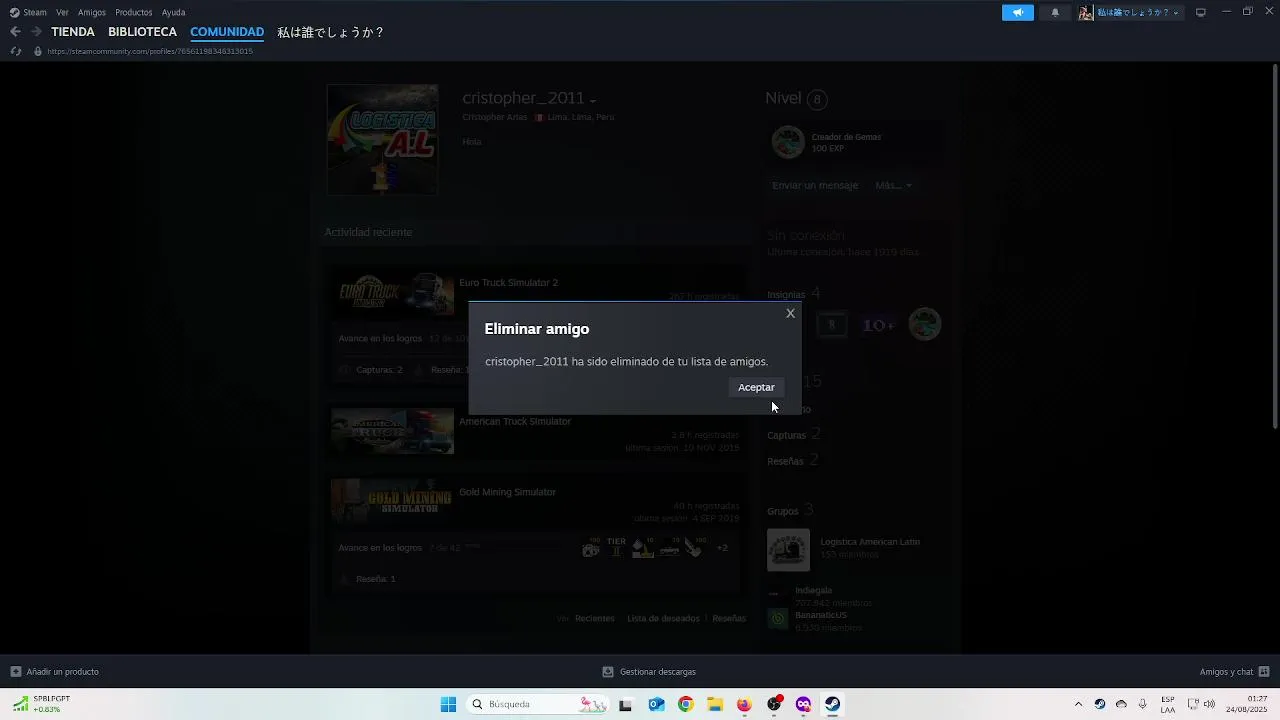The image size is (1280, 720).
Task: Click the TIER achievement icon
Action: (x=616, y=547)
